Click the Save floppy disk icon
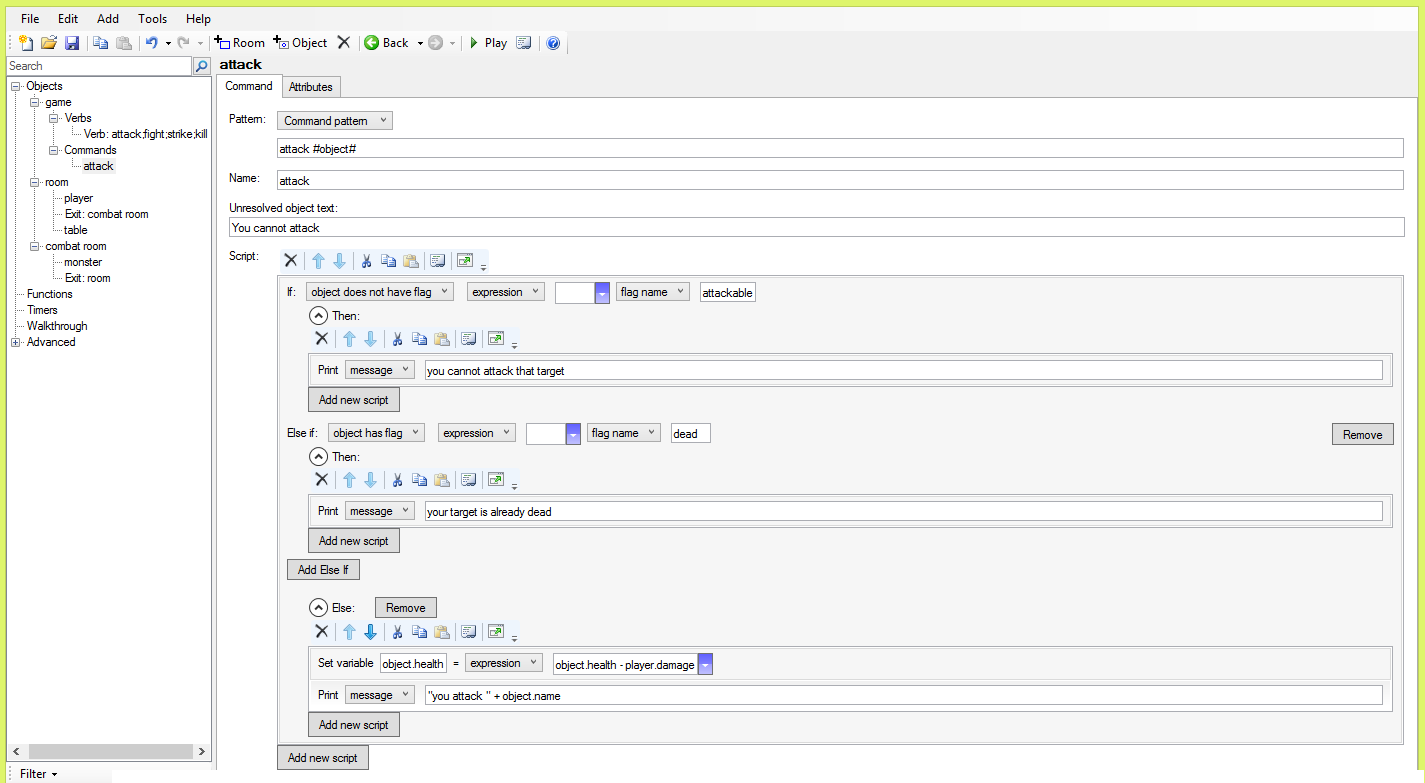 (x=72, y=43)
